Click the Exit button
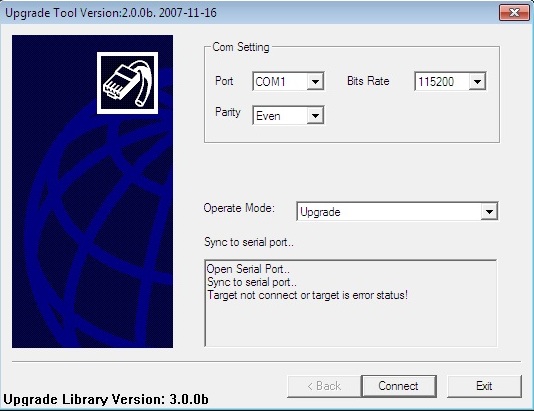 coord(484,386)
